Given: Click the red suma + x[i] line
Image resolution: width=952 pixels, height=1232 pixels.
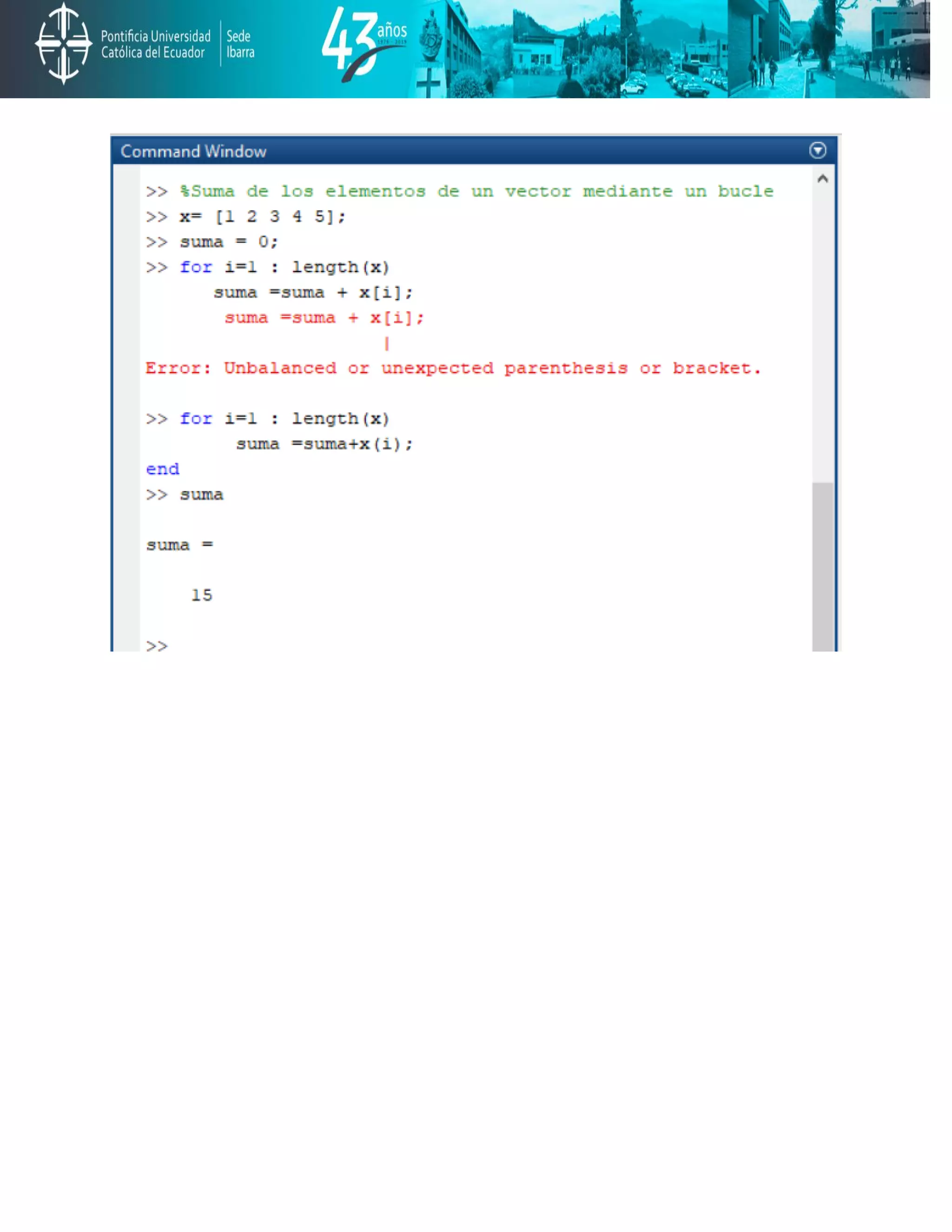Looking at the screenshot, I should [x=324, y=318].
